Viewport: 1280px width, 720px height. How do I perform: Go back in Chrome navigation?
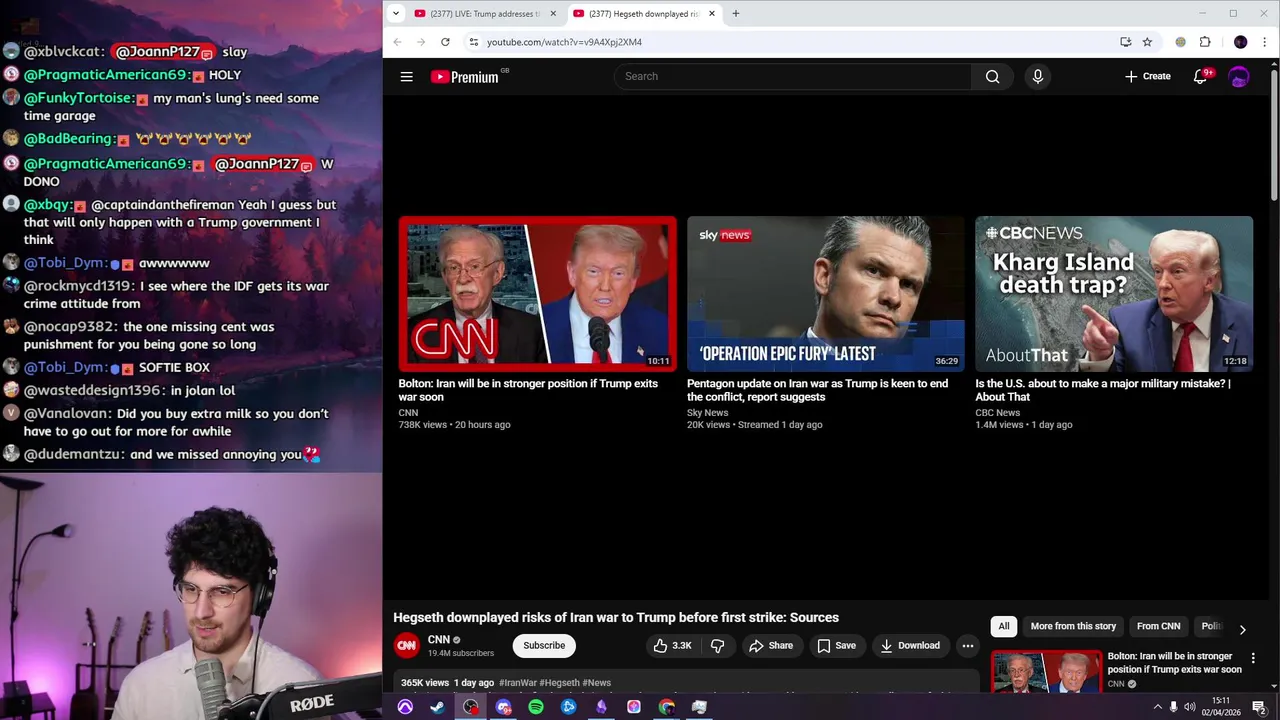click(397, 42)
